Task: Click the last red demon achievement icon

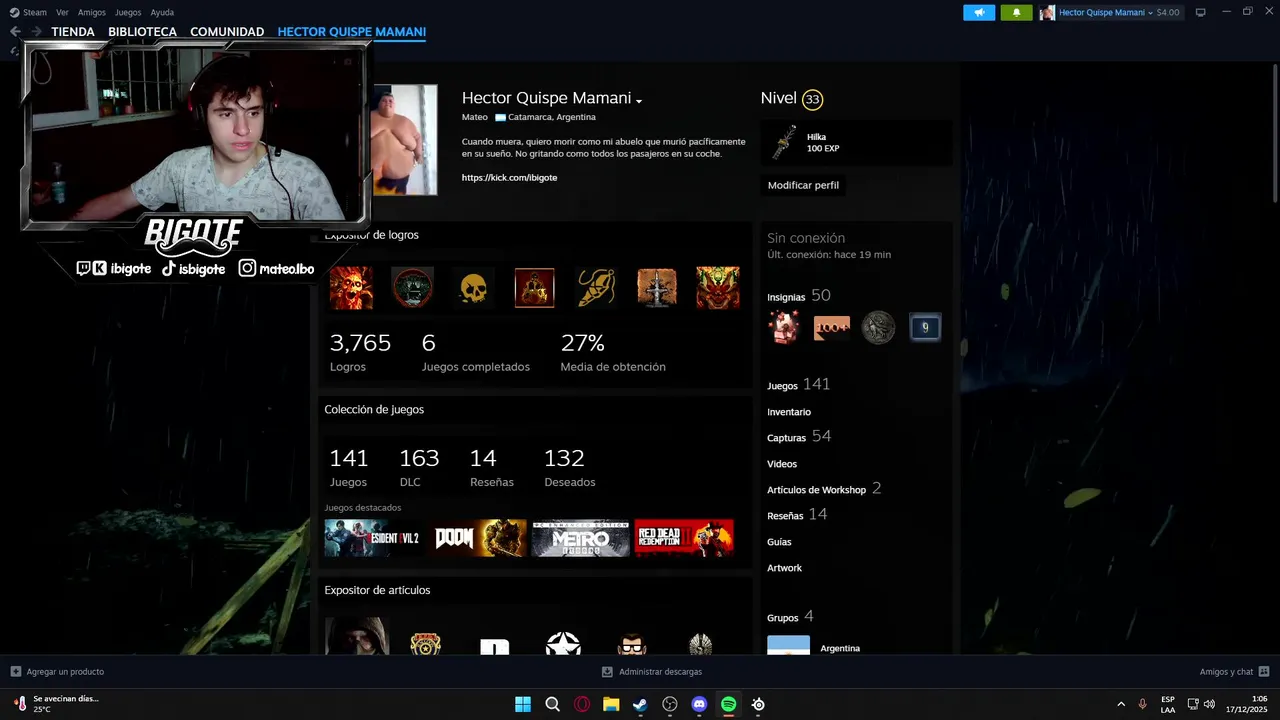Action: pos(718,288)
